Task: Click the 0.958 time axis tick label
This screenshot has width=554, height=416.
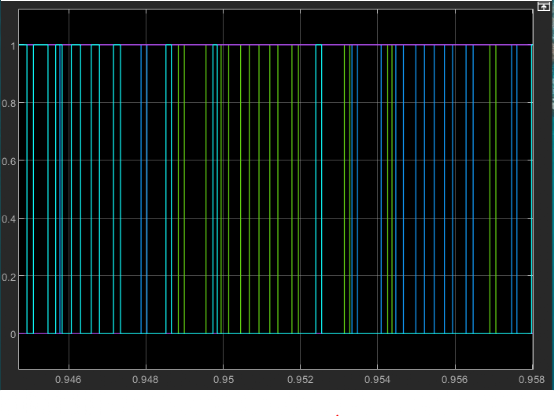Action: tap(532, 380)
